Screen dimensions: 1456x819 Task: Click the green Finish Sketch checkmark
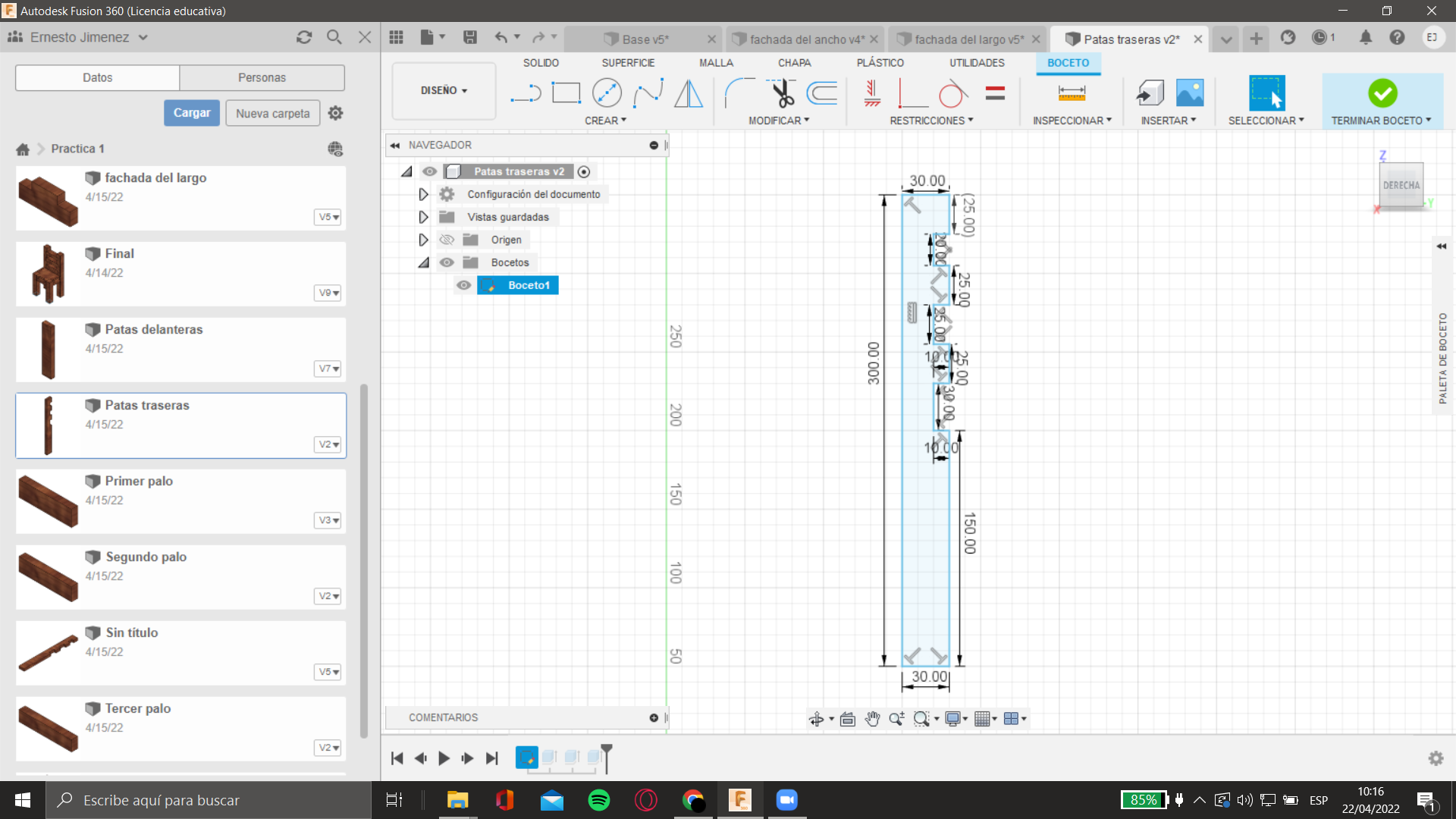coord(1382,93)
